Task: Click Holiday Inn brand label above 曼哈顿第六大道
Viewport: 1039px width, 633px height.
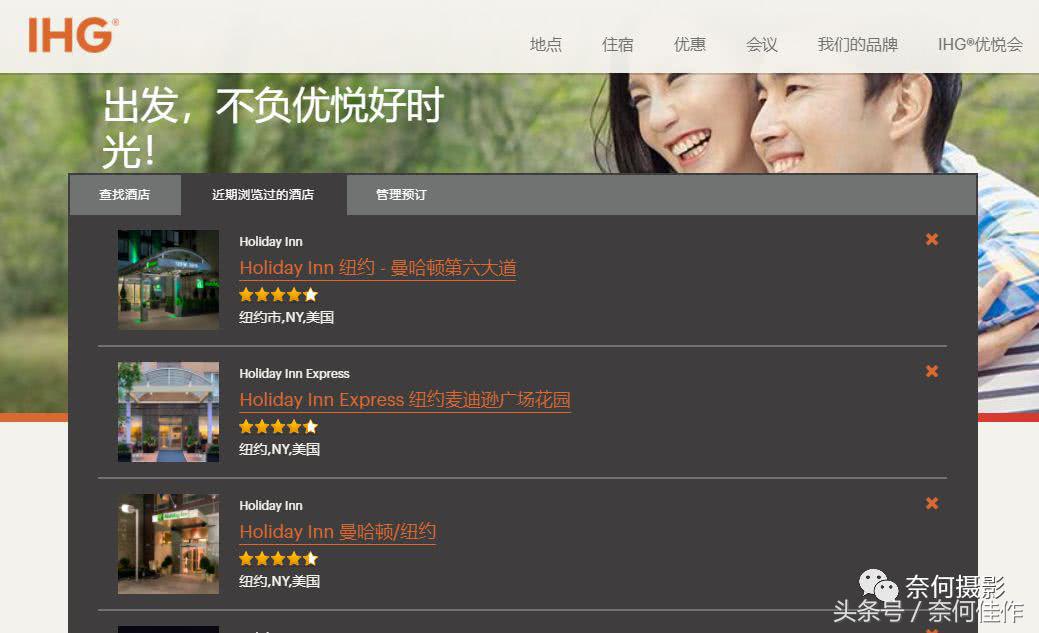Action: click(271, 241)
